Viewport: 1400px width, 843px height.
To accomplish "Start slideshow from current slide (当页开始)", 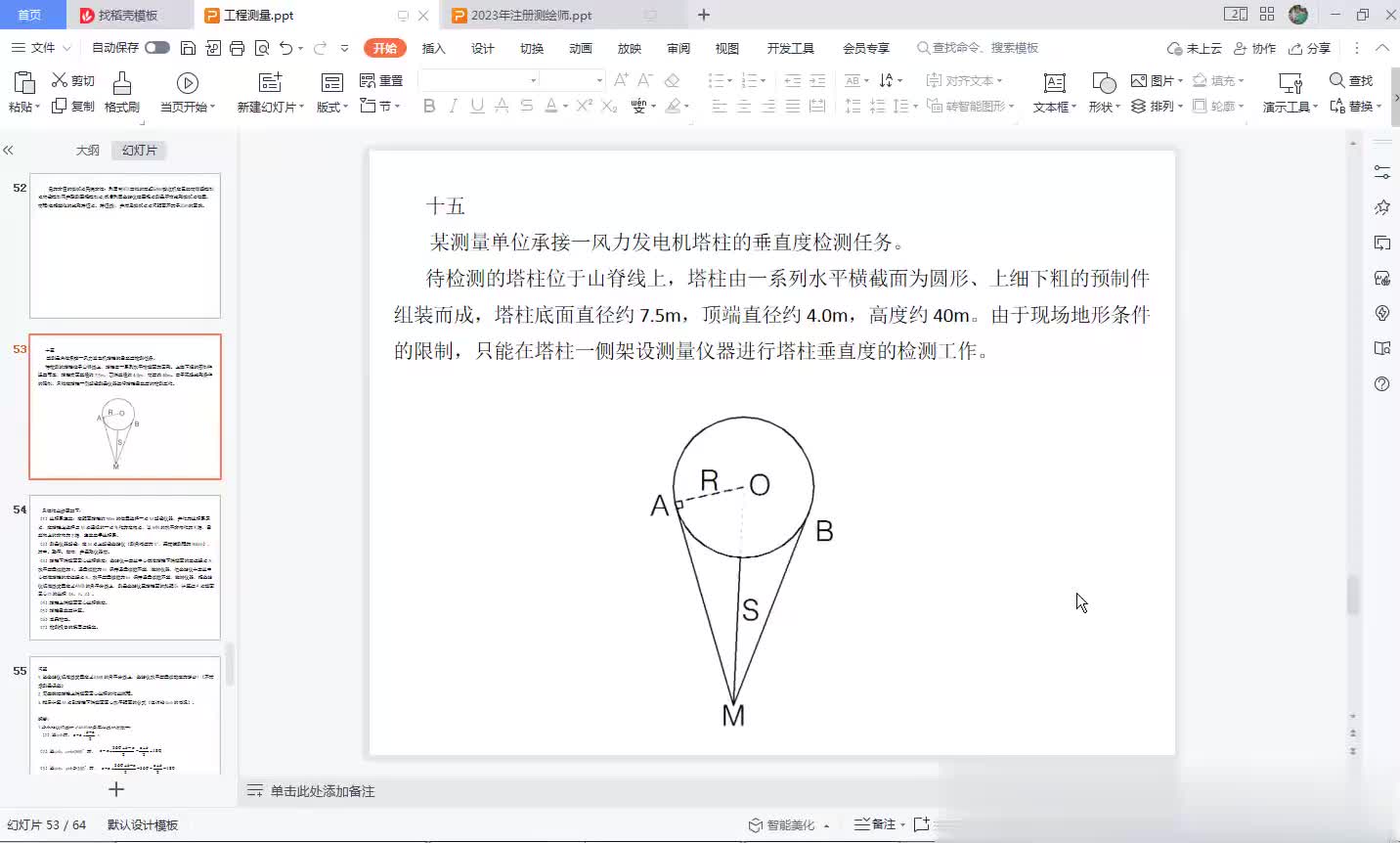I will pyautogui.click(x=188, y=84).
